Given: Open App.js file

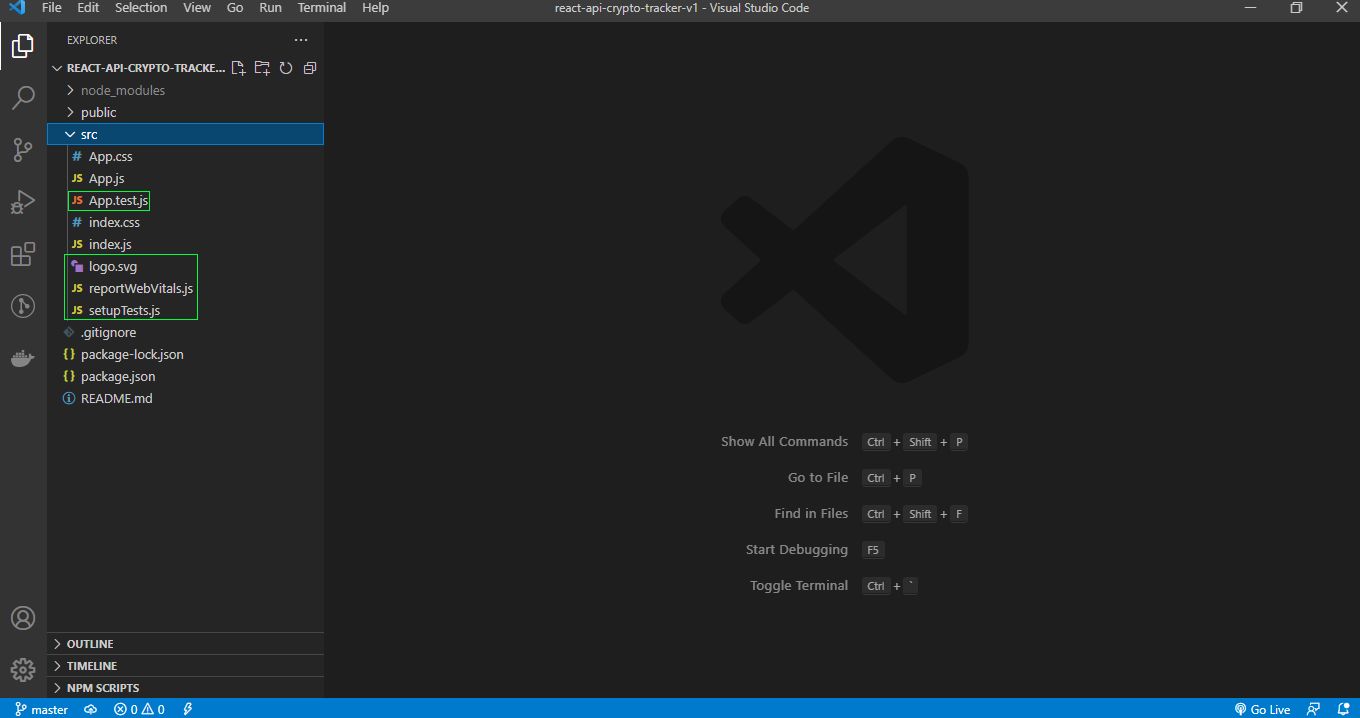Looking at the screenshot, I should click(185, 178).
